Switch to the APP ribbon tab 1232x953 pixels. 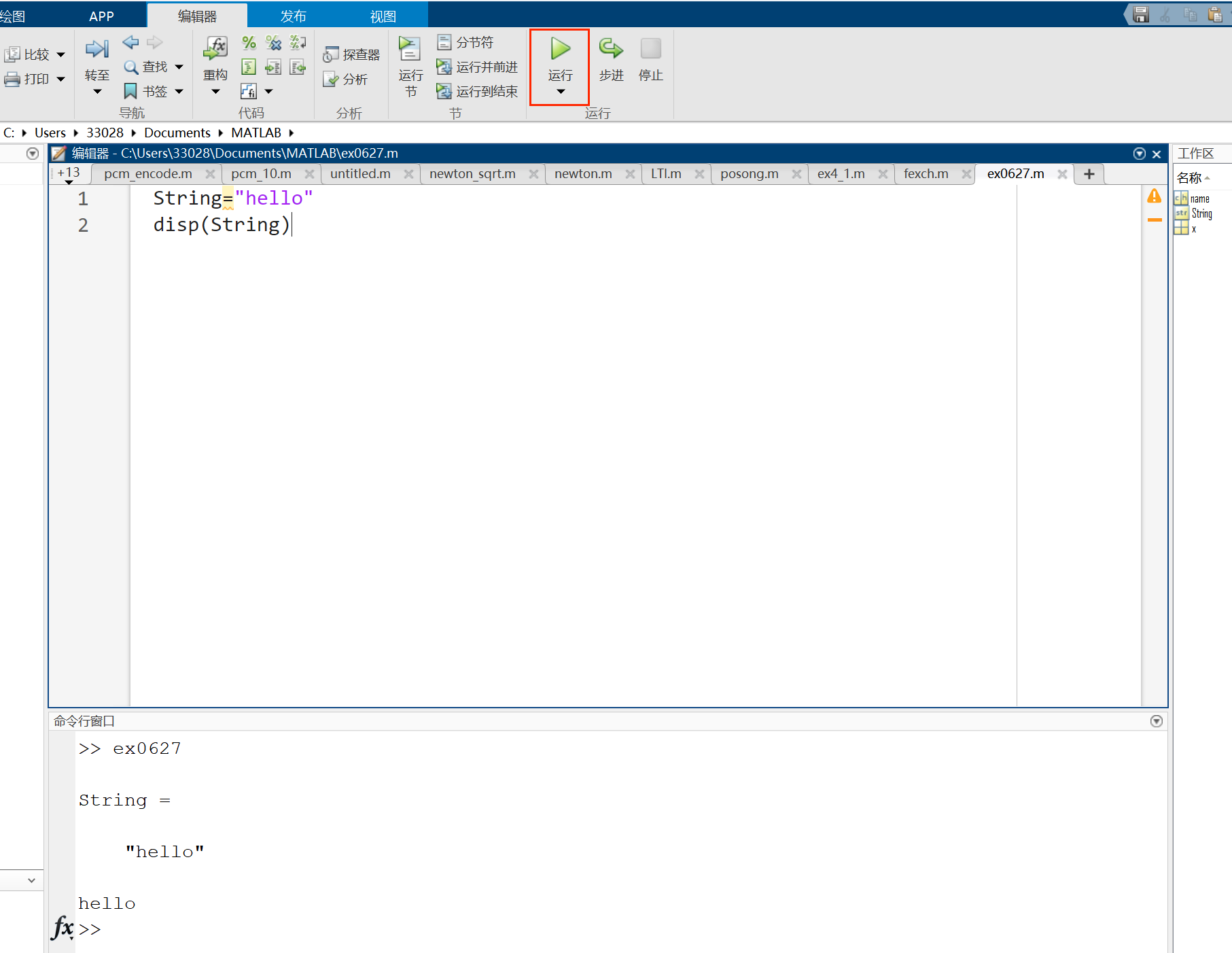(101, 16)
